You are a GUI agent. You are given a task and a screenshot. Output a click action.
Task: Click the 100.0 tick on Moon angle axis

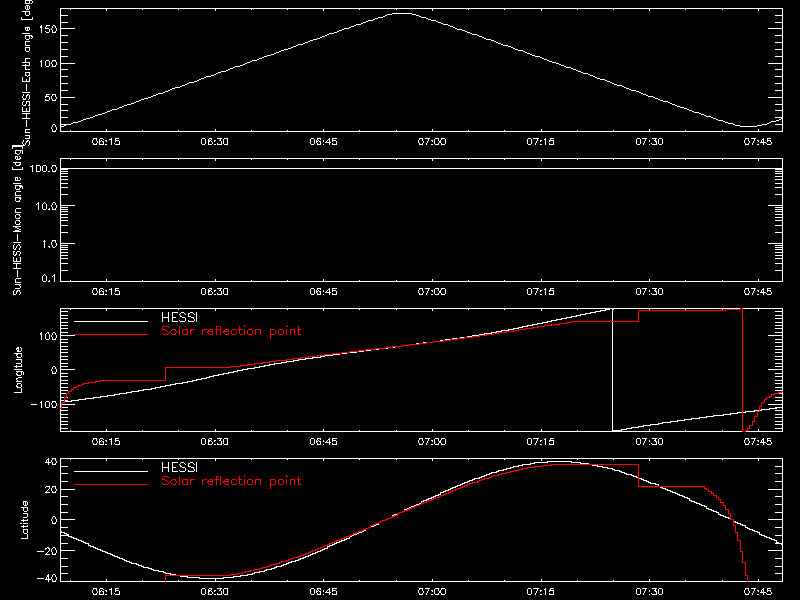(x=43, y=168)
